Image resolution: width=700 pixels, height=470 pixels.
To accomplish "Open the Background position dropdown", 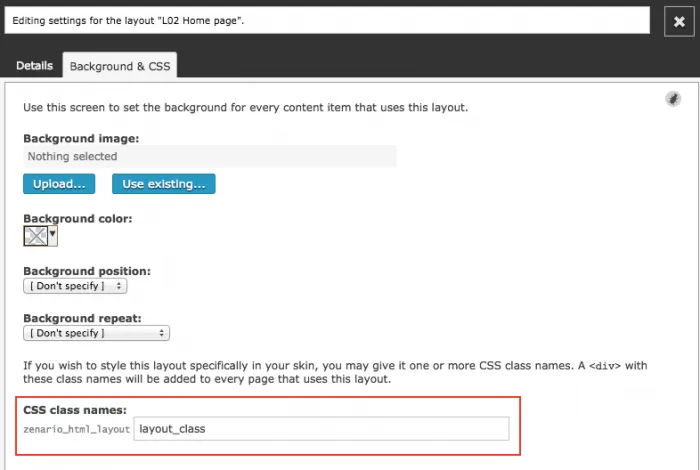I will (75, 286).
